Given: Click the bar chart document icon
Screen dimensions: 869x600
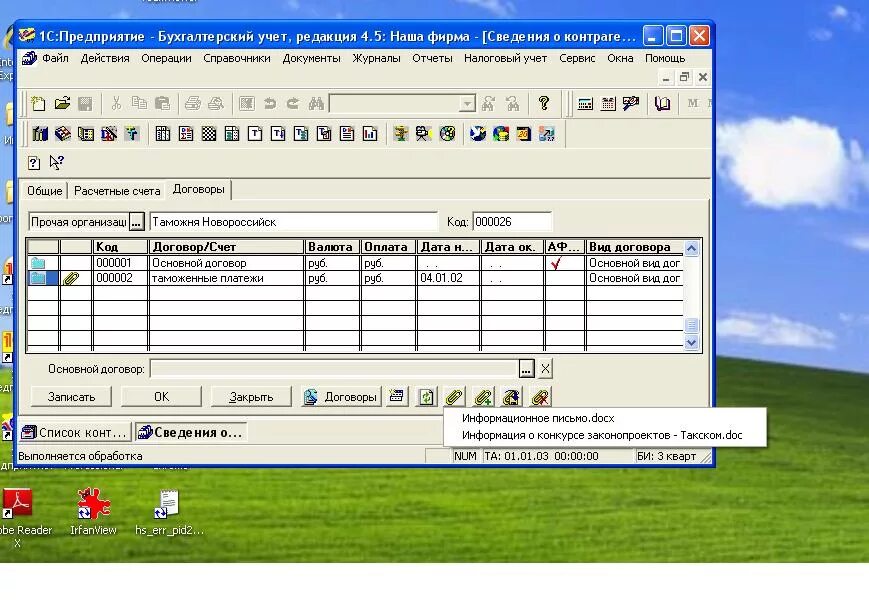Looking at the screenshot, I should point(370,134).
